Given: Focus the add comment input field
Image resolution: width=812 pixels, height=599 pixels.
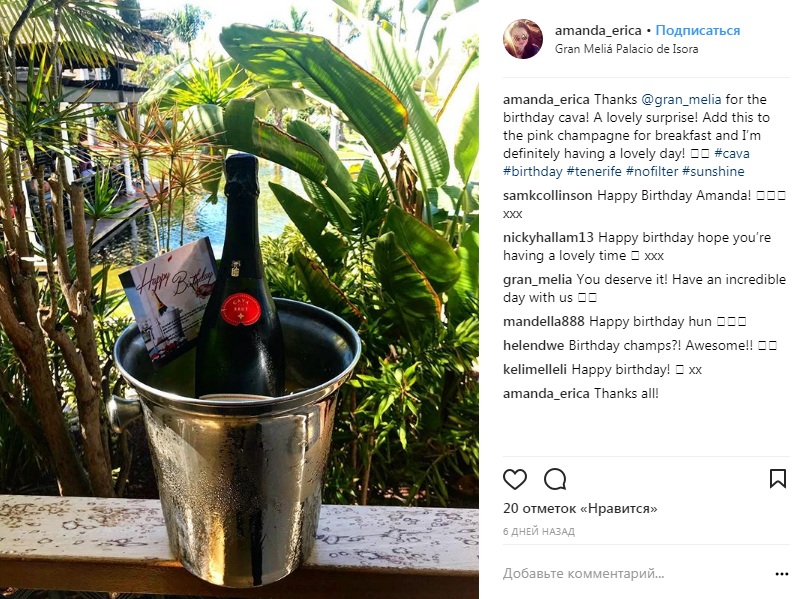Looking at the screenshot, I should (x=635, y=574).
